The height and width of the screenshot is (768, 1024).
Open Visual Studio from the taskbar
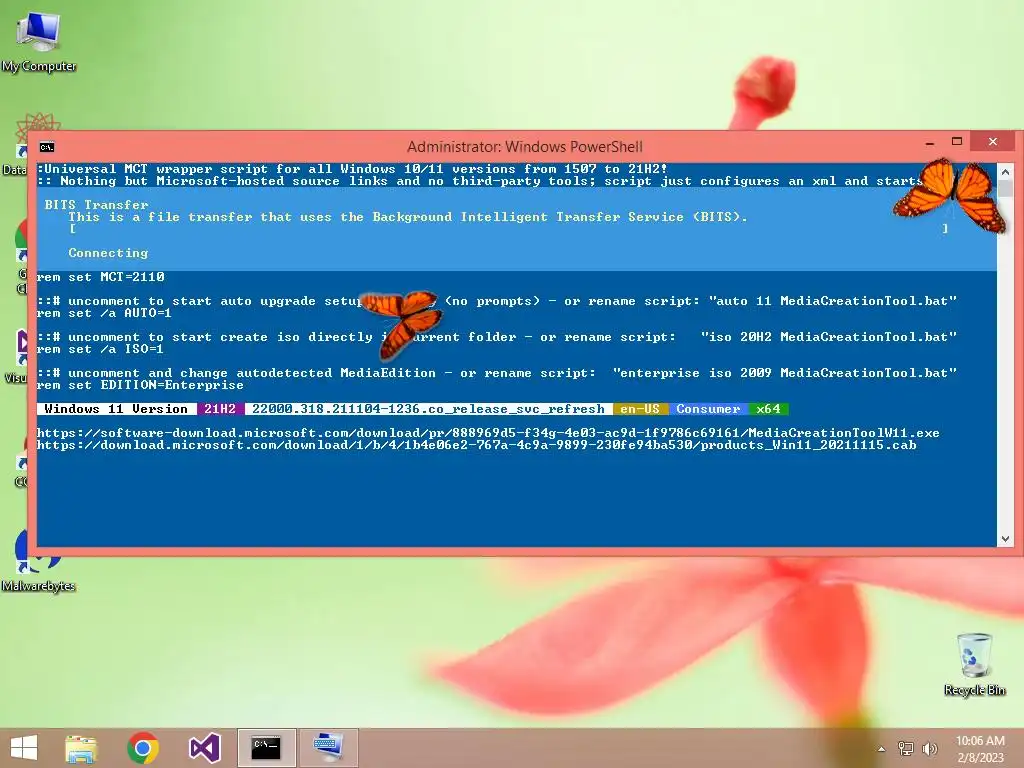[204, 748]
